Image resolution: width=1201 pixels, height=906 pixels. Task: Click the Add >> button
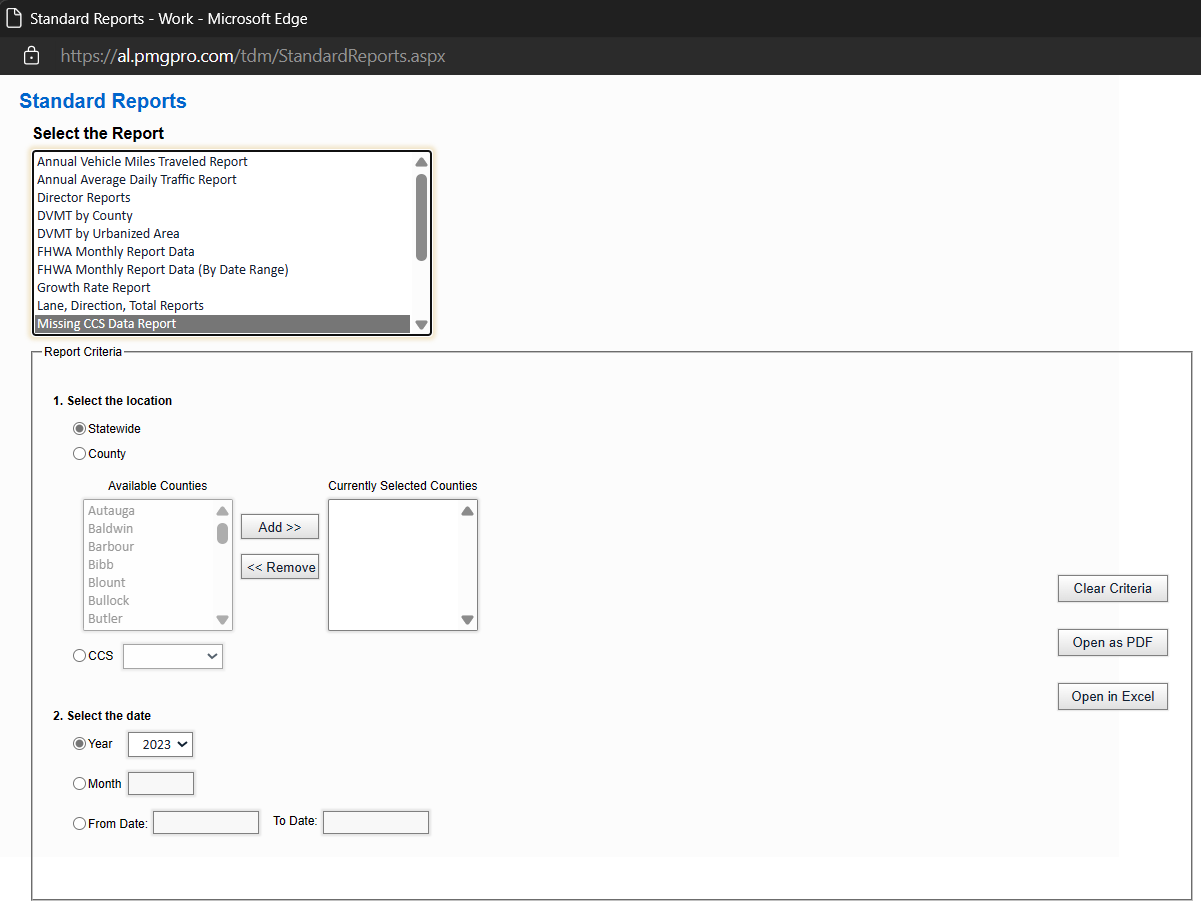click(x=280, y=527)
